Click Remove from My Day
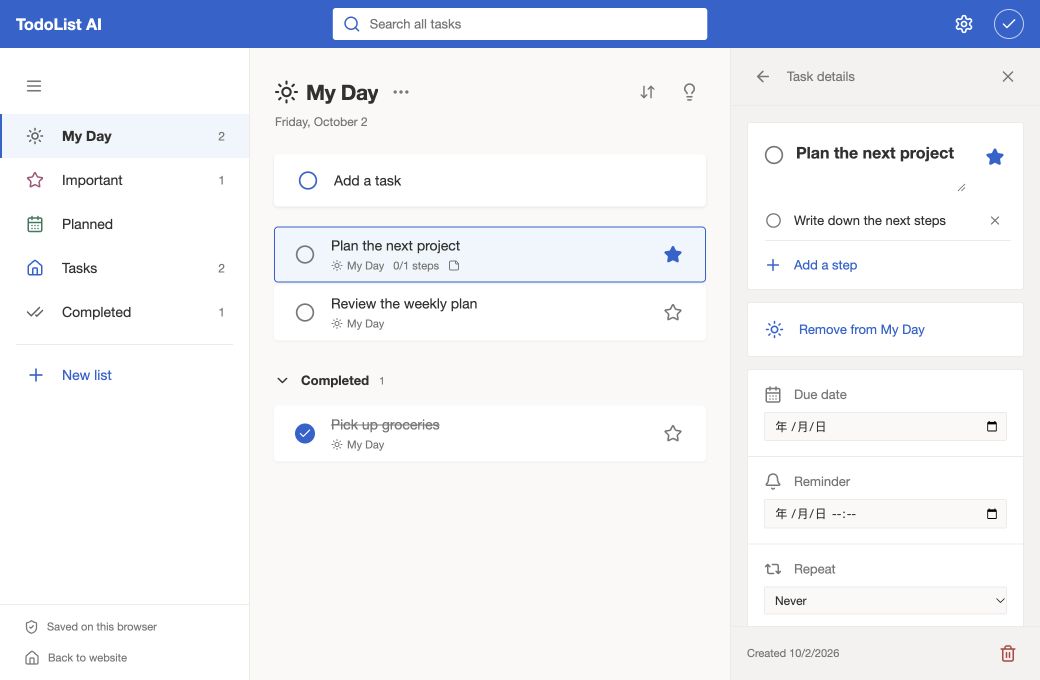The width and height of the screenshot is (1040, 680). point(861,330)
